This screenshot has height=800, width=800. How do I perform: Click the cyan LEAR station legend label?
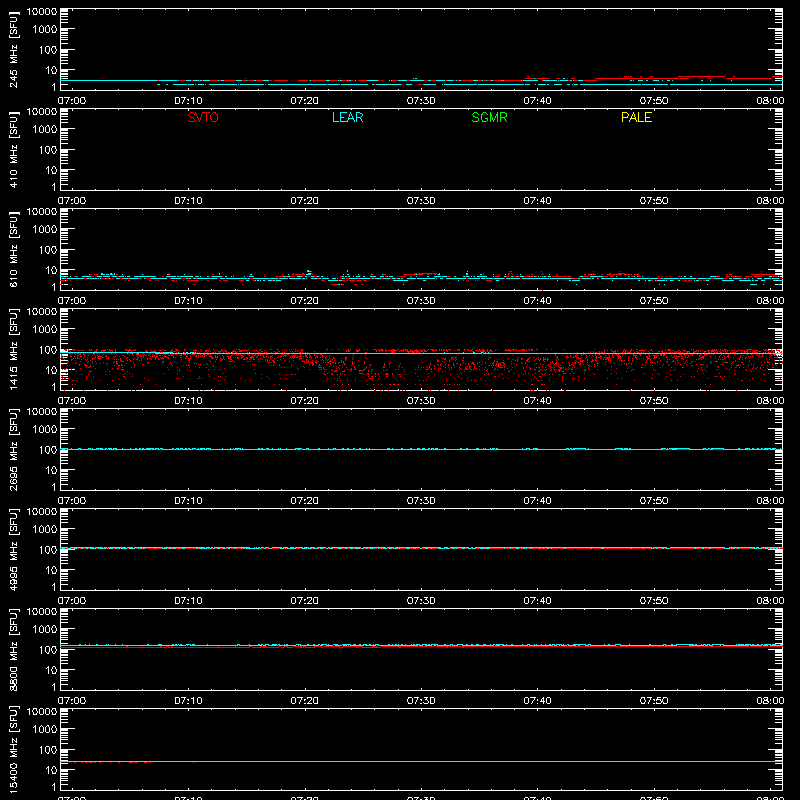click(x=347, y=117)
